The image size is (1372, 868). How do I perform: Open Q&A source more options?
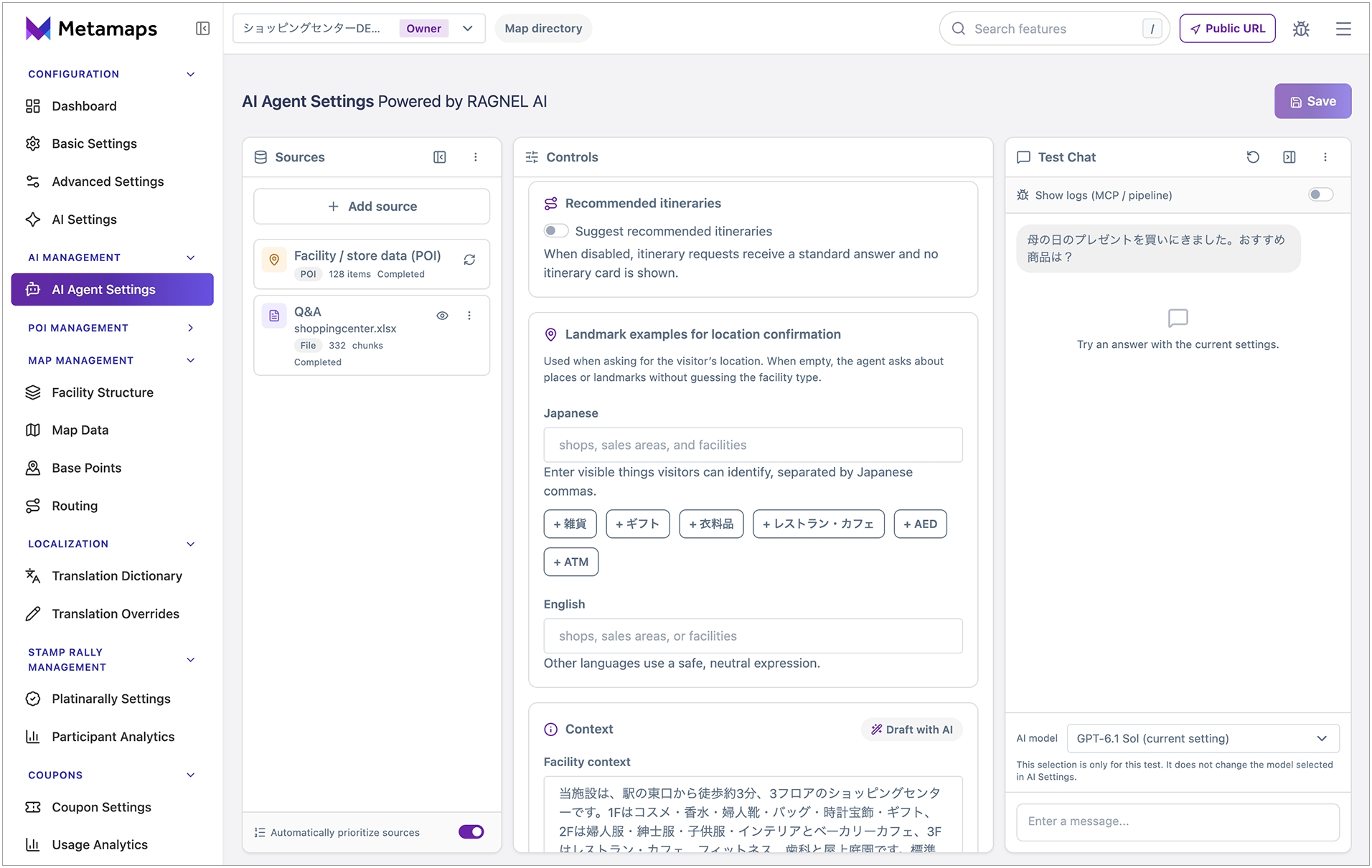click(469, 316)
